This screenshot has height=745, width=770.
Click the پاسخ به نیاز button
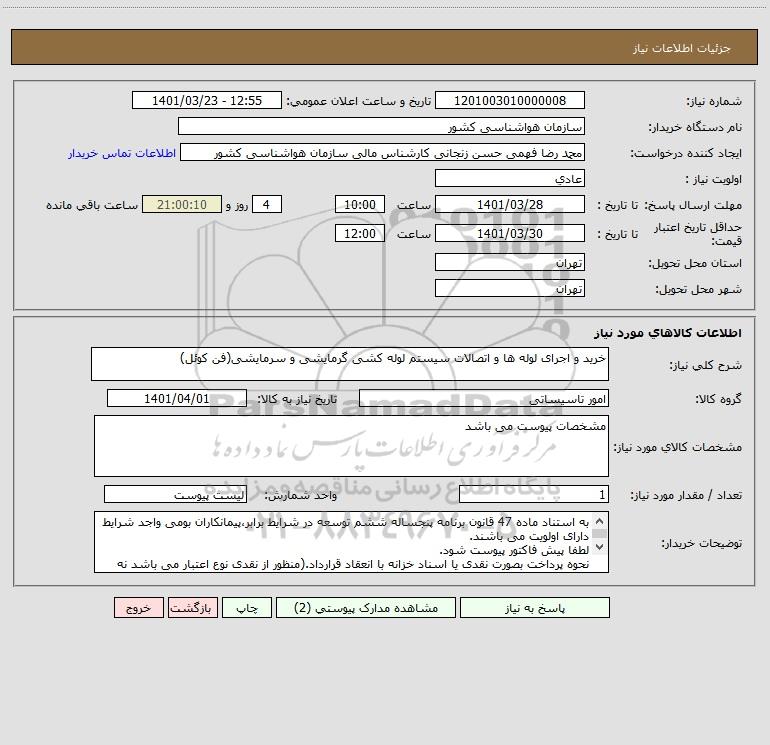(535, 608)
